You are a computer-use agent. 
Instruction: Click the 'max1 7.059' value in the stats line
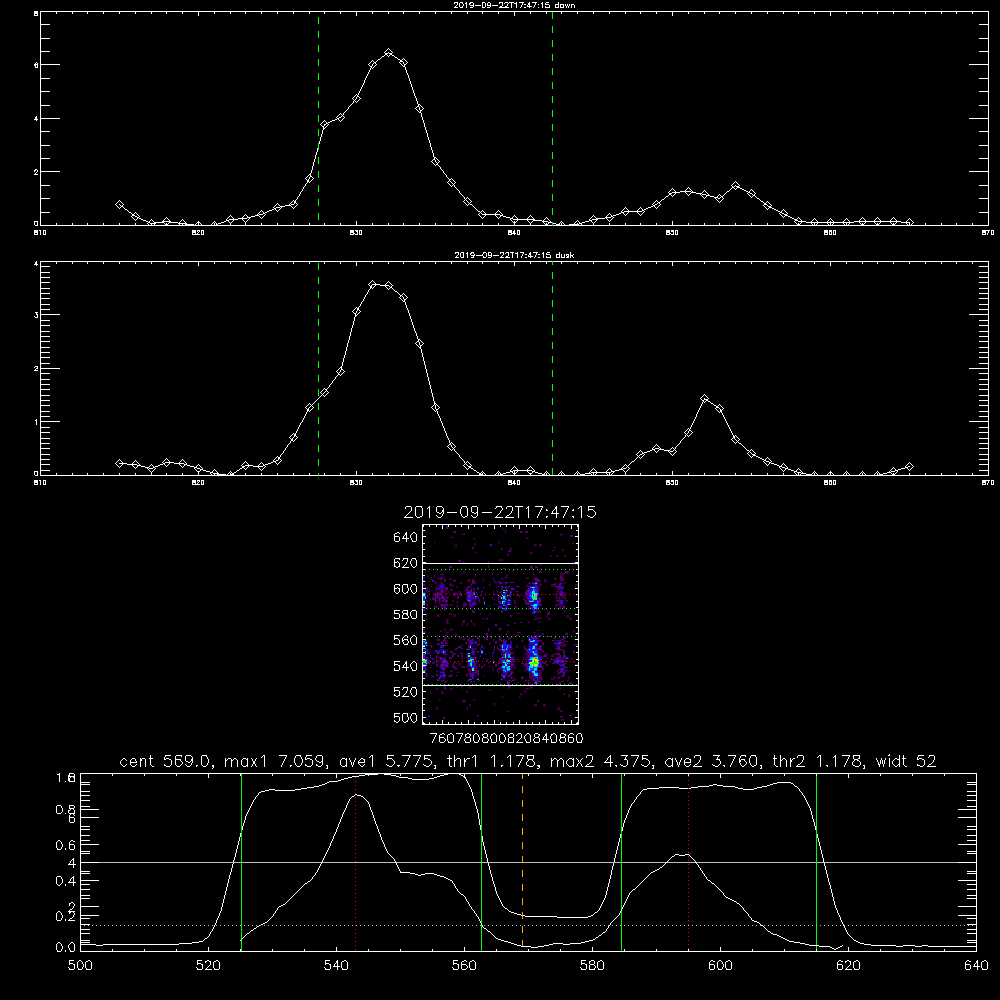pos(276,761)
